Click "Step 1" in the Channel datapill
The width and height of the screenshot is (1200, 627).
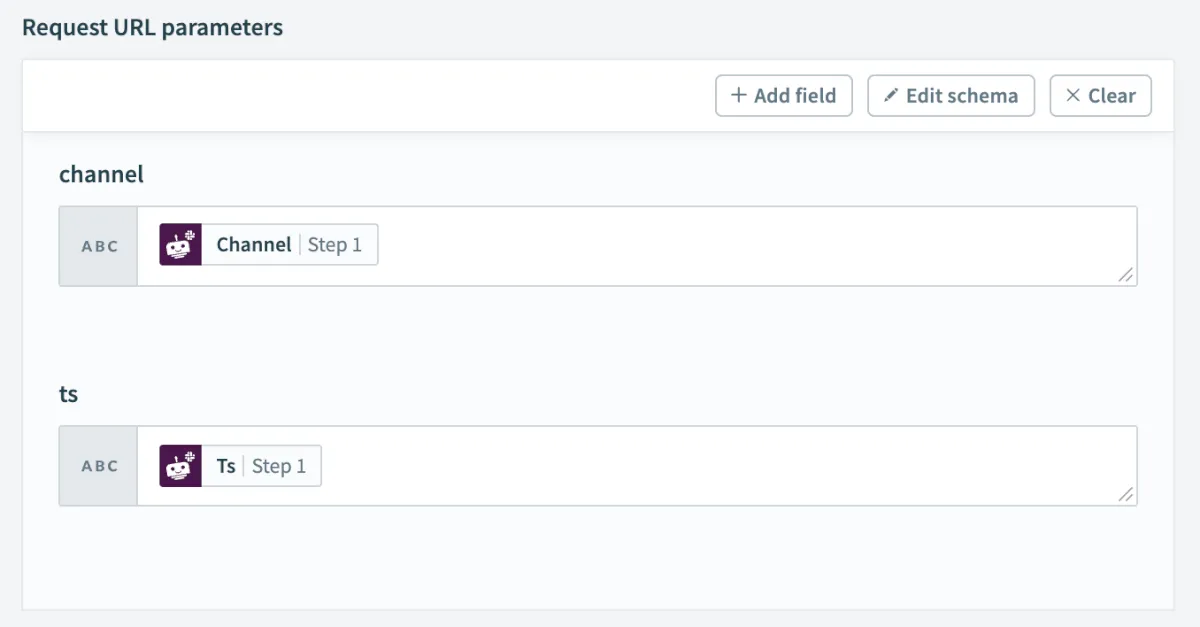(335, 245)
